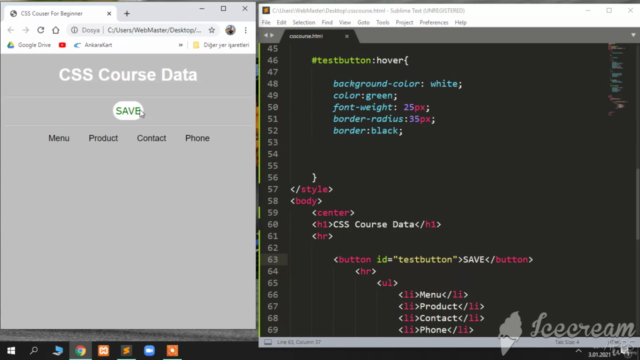Open Sublime Text from taskbar
The image size is (640, 360).
click(127, 351)
